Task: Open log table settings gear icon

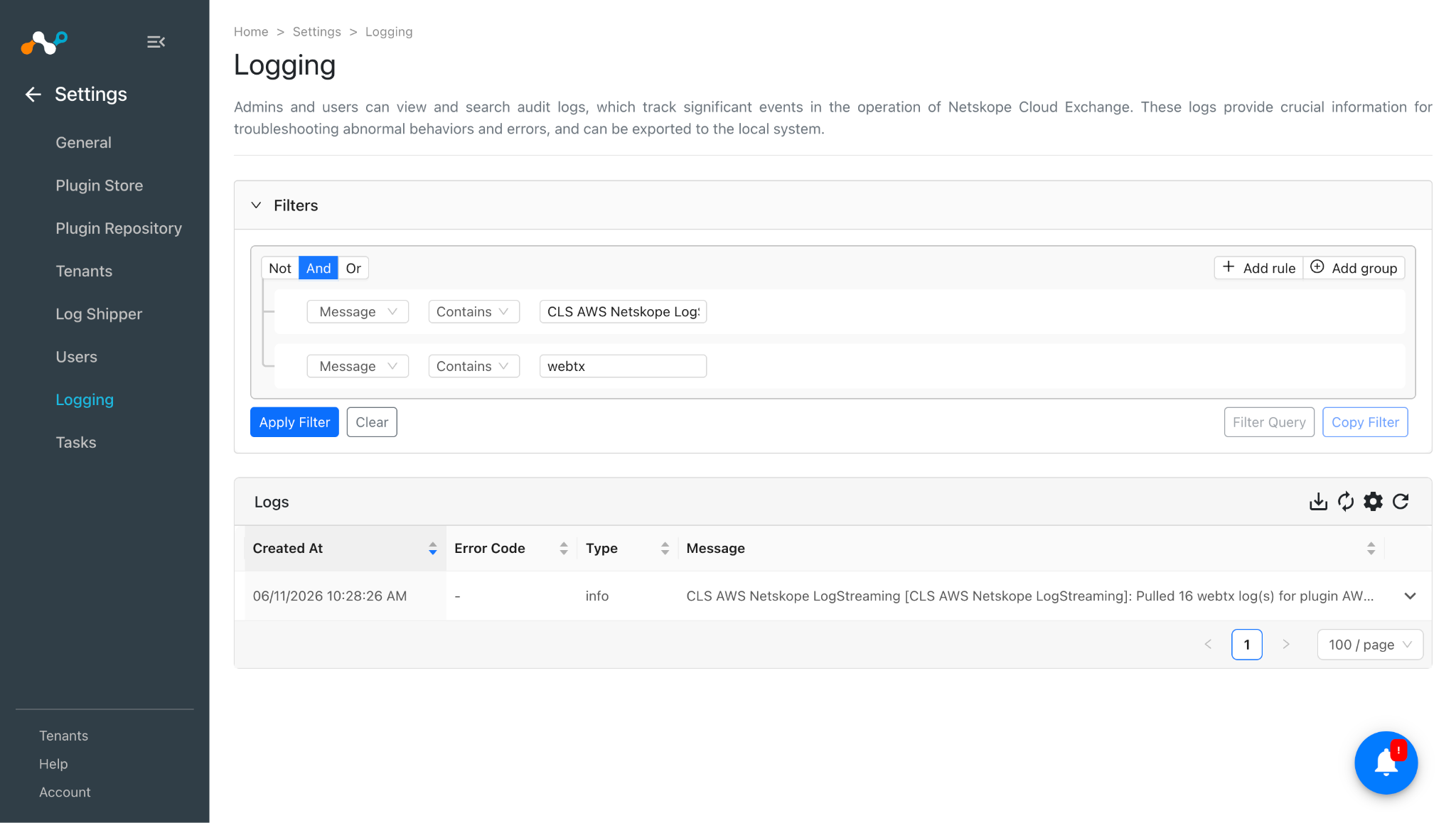Action: tap(1373, 502)
